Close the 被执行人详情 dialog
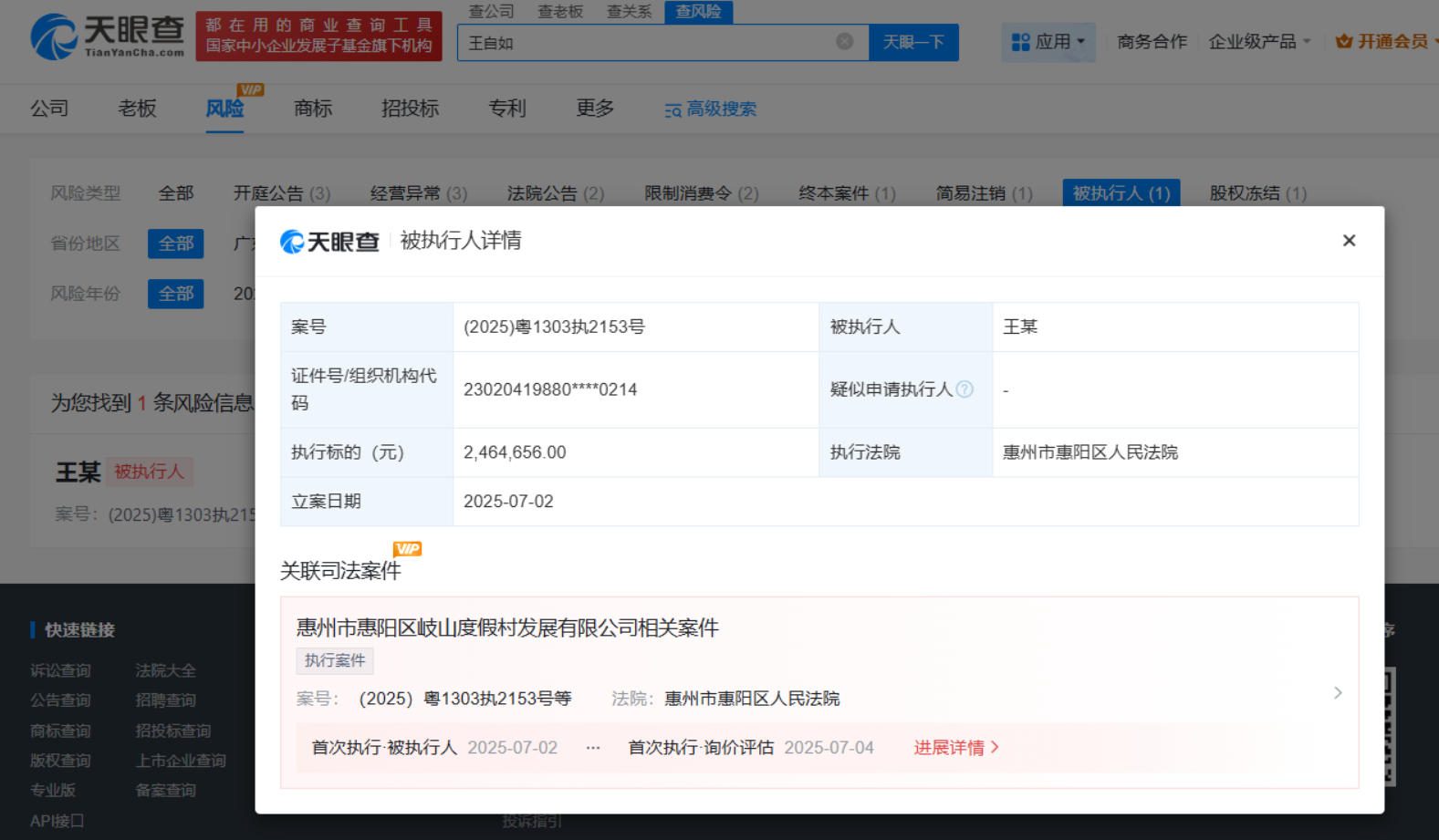This screenshot has height=840, width=1439. click(1349, 241)
